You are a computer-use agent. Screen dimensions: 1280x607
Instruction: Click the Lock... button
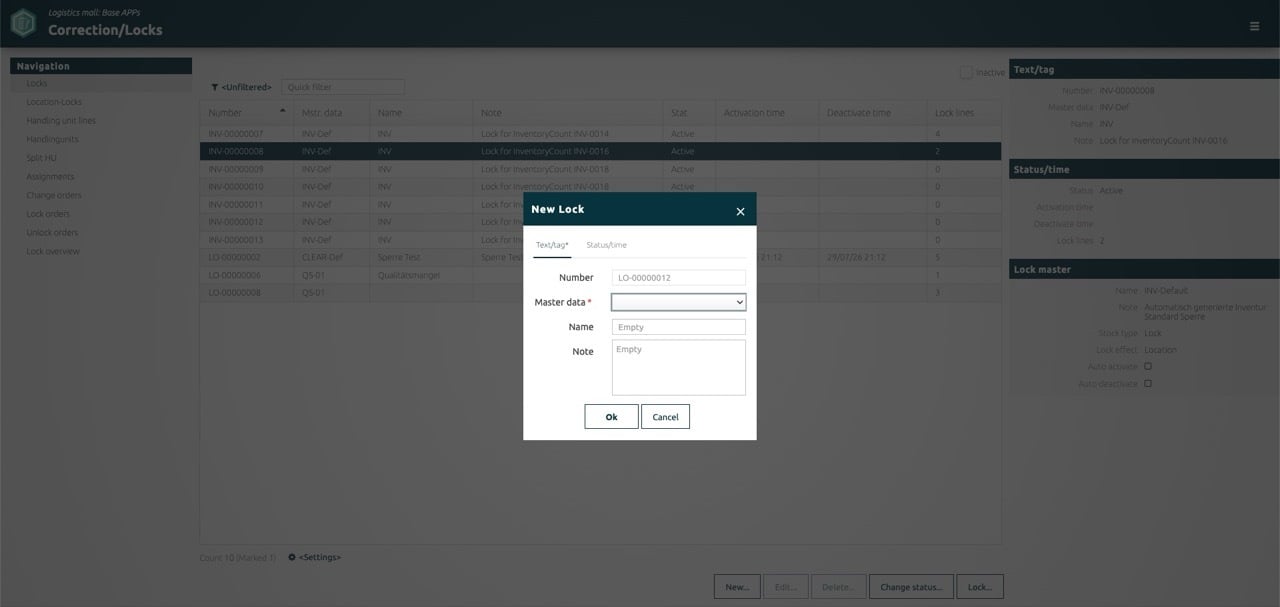pos(980,586)
